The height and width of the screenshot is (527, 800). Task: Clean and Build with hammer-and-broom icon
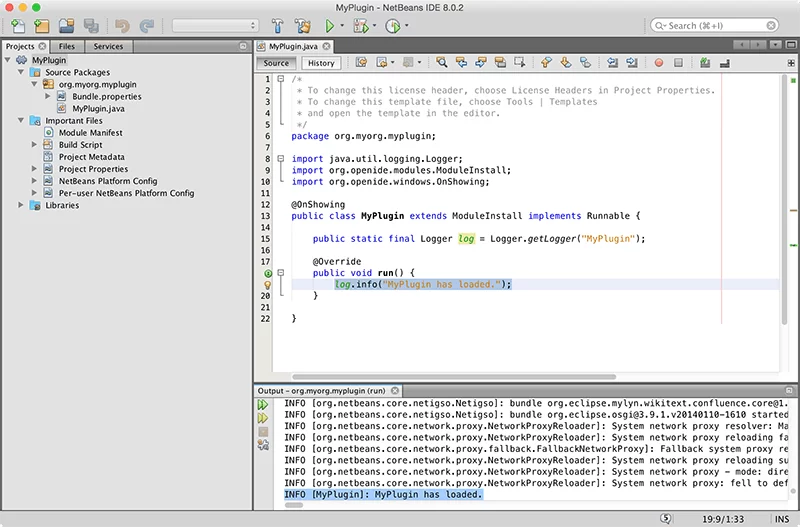[302, 26]
